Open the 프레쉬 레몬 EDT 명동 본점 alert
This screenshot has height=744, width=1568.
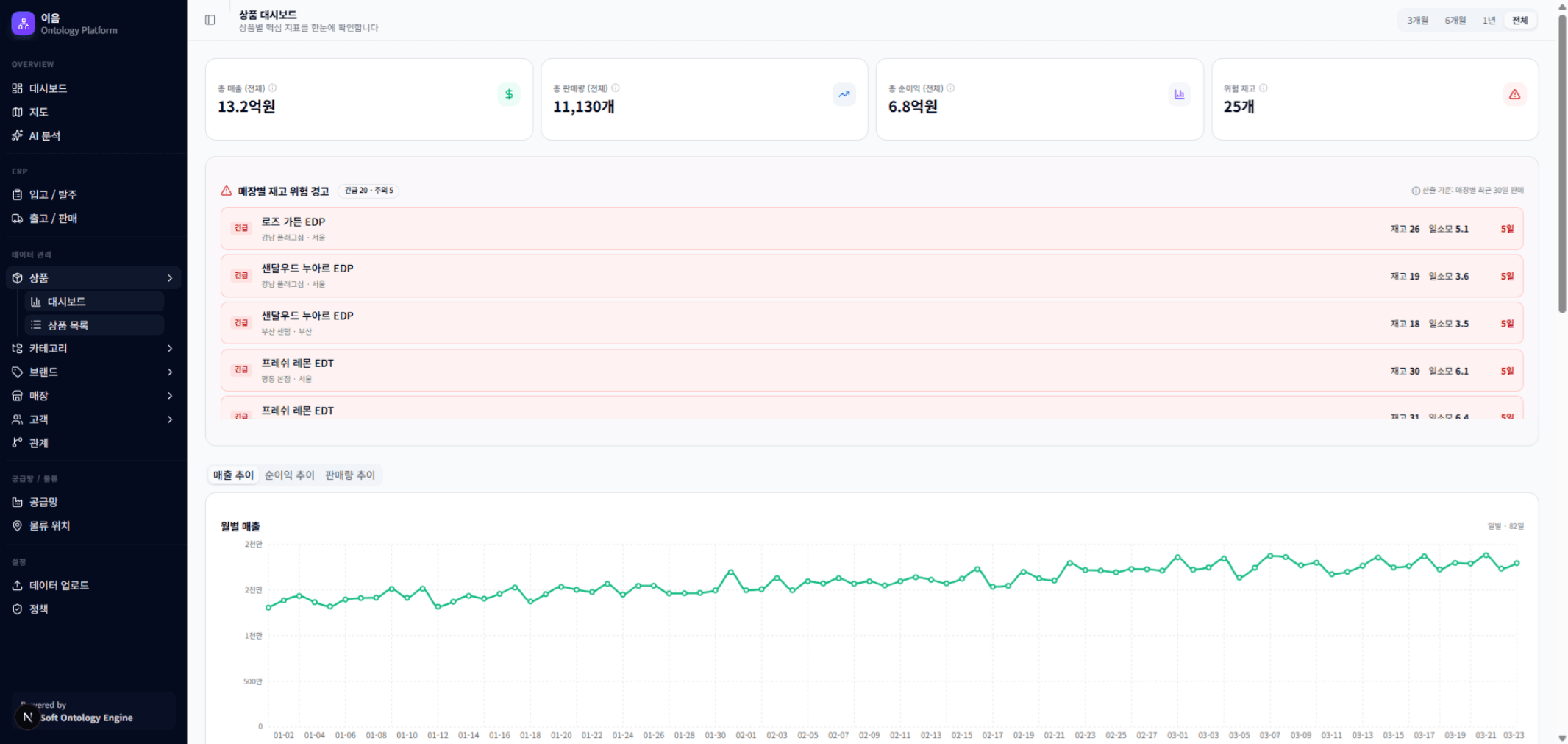tap(872, 371)
